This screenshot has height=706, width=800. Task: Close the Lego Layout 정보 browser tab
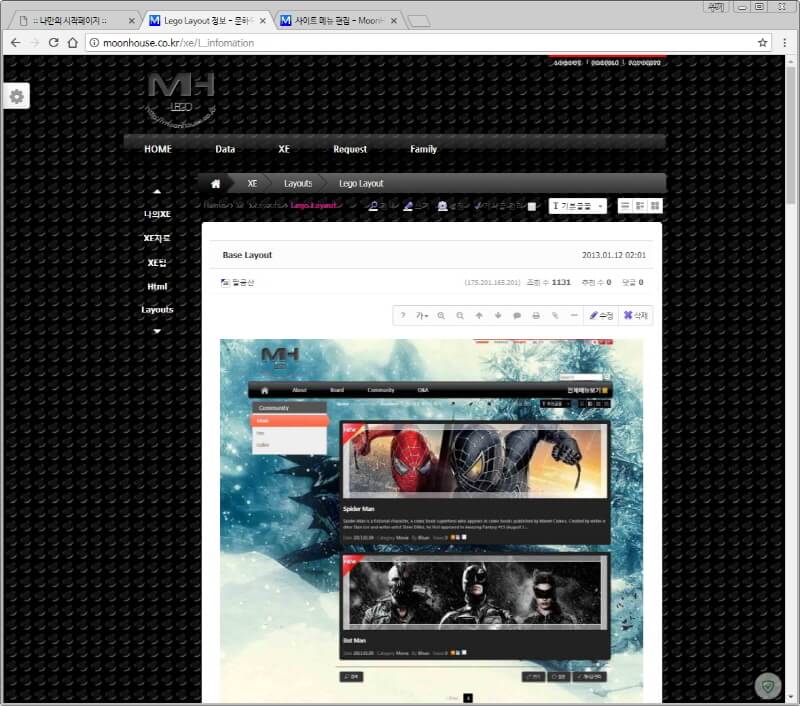click(263, 21)
